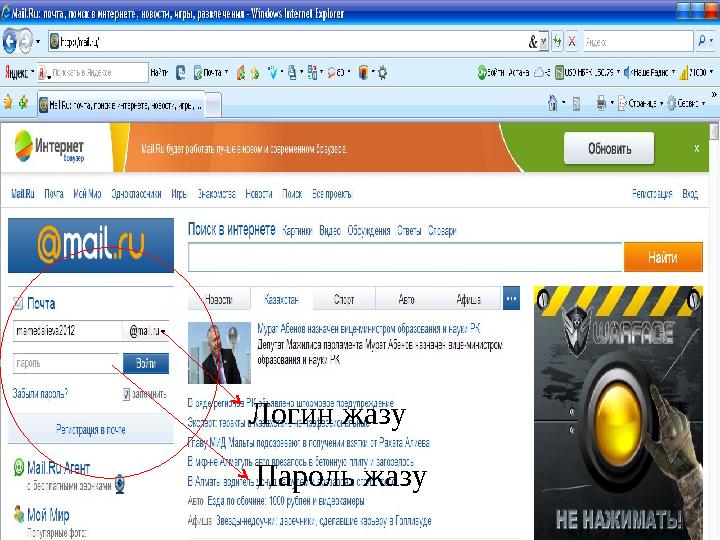Click the browser Forward button

(x=26, y=42)
